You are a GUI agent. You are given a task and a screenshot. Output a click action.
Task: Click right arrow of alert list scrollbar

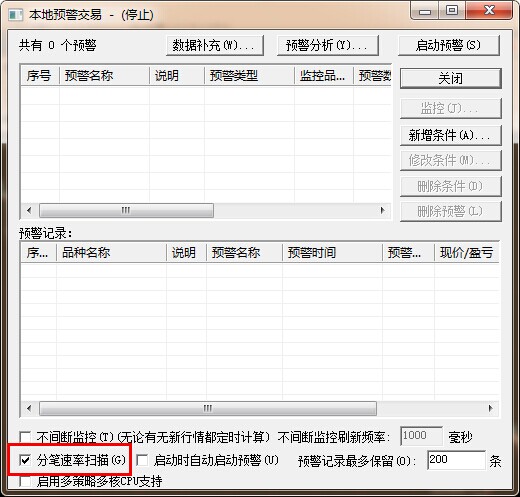[382, 210]
